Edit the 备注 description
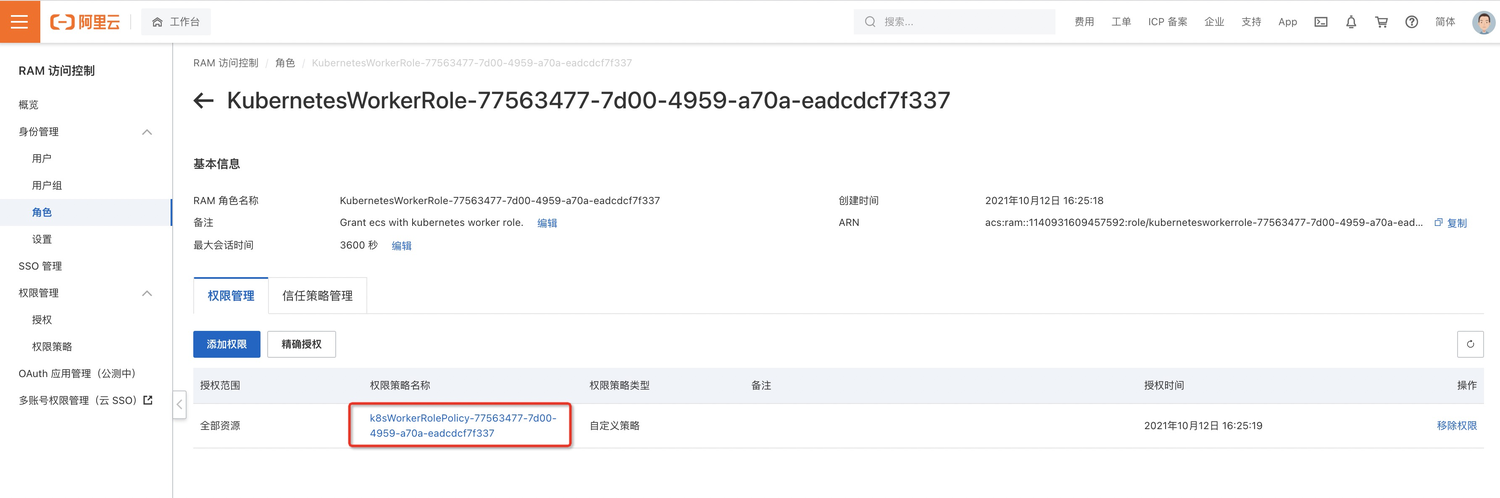 (x=547, y=223)
